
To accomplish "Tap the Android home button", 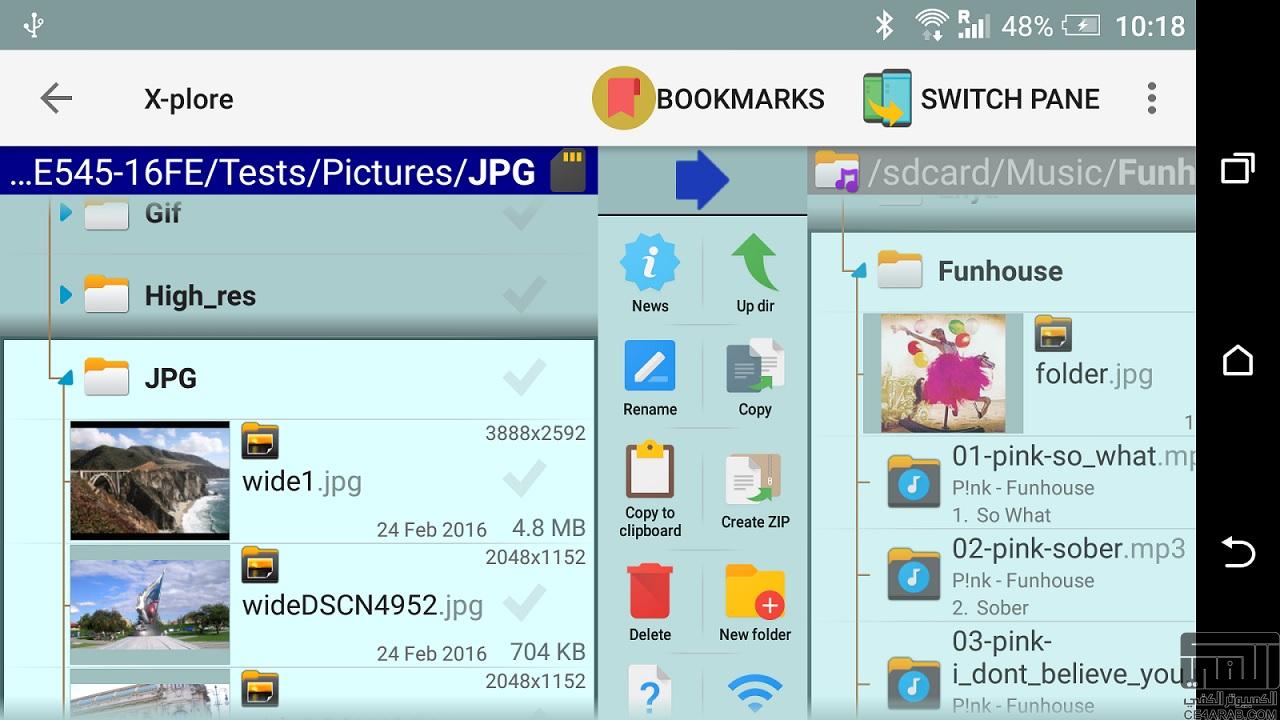I will [1238, 360].
